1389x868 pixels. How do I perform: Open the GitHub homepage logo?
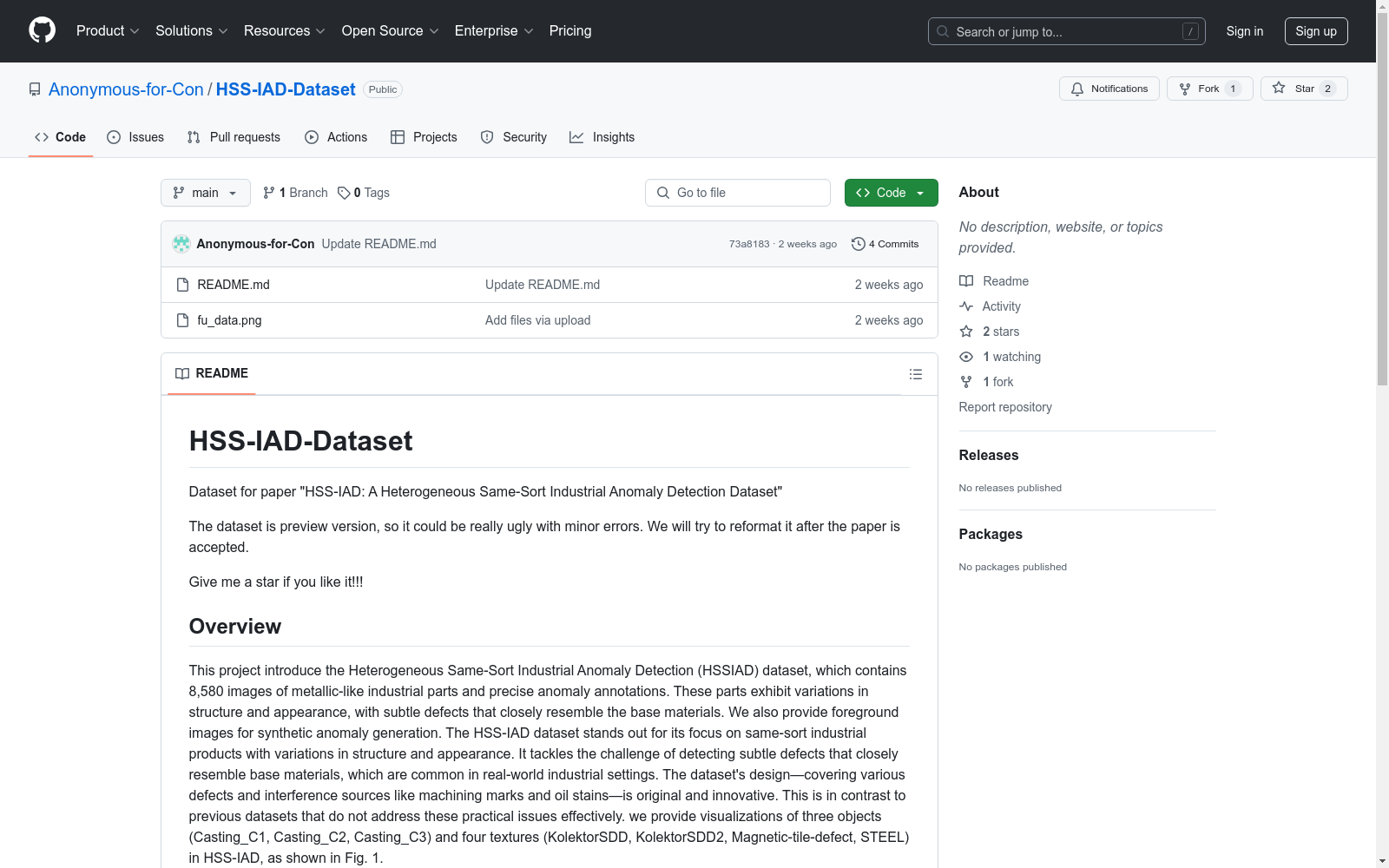click(42, 30)
